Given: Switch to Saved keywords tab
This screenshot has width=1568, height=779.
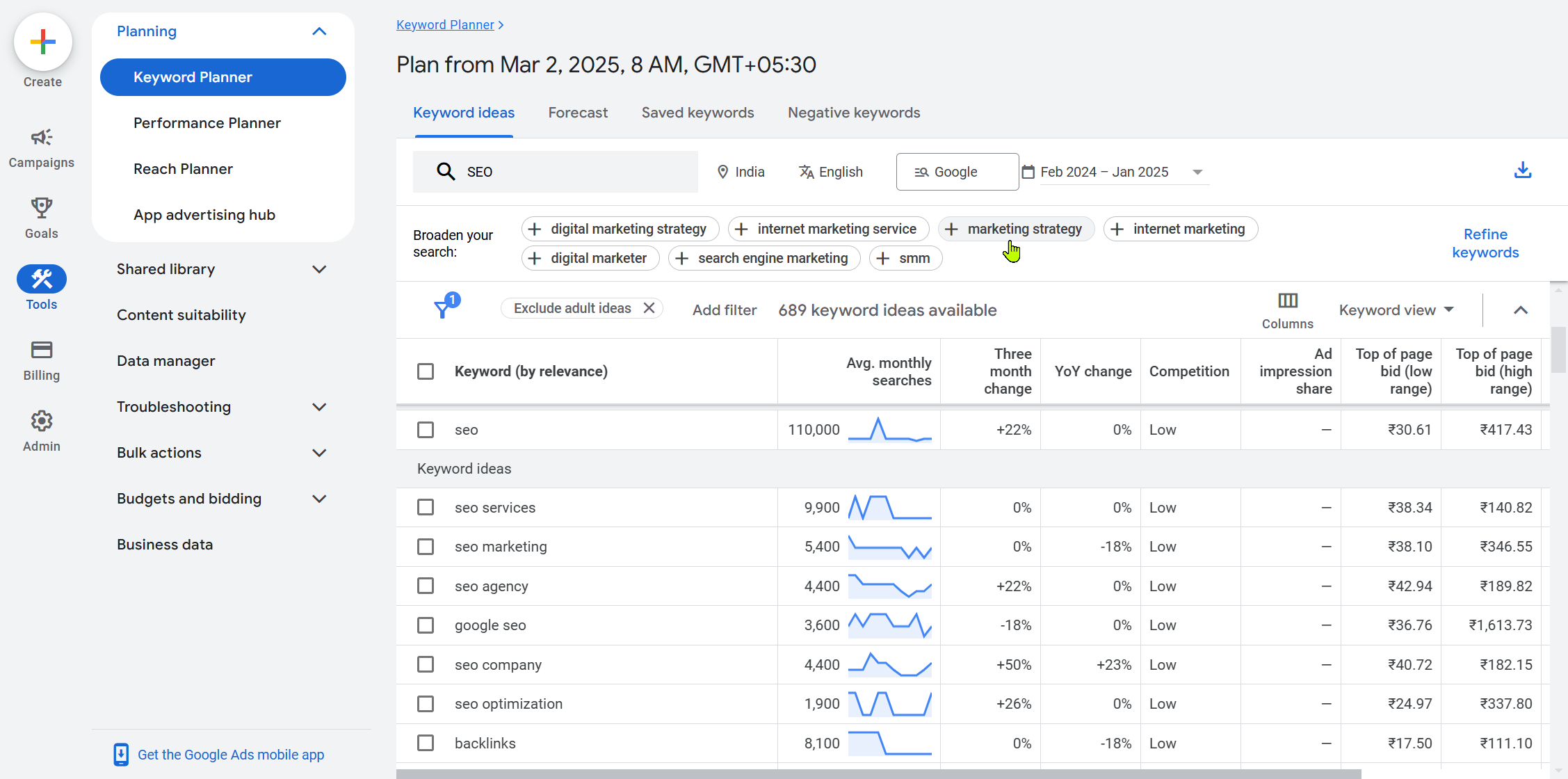Looking at the screenshot, I should 697,113.
